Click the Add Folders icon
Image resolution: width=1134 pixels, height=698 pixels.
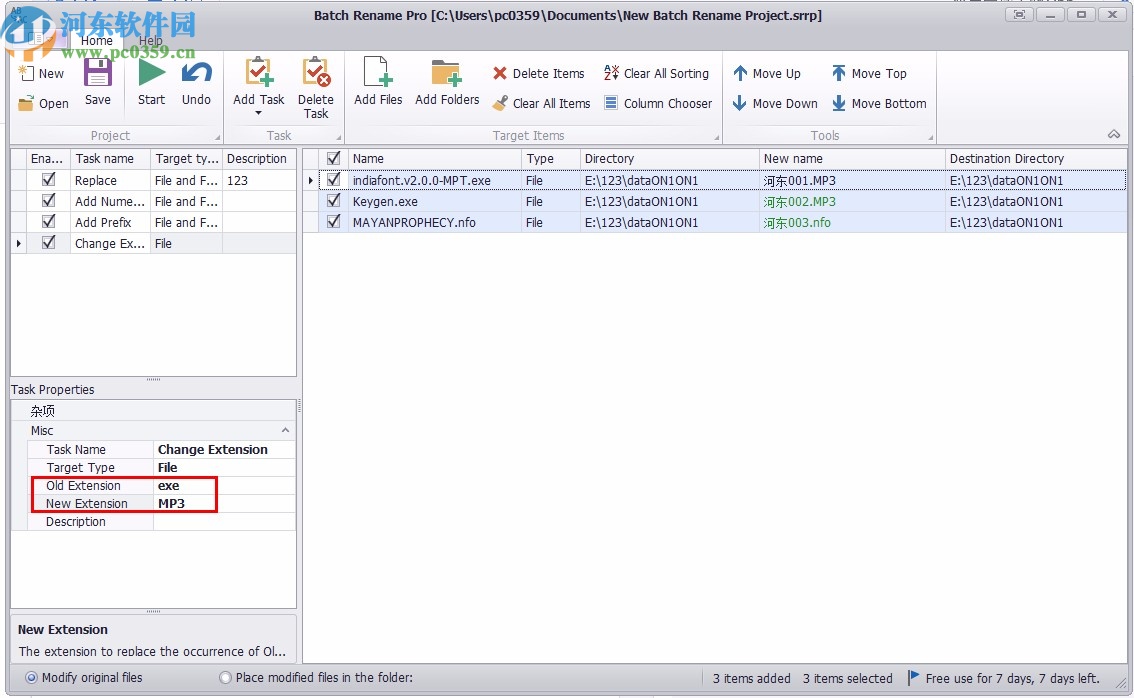pyautogui.click(x=447, y=75)
